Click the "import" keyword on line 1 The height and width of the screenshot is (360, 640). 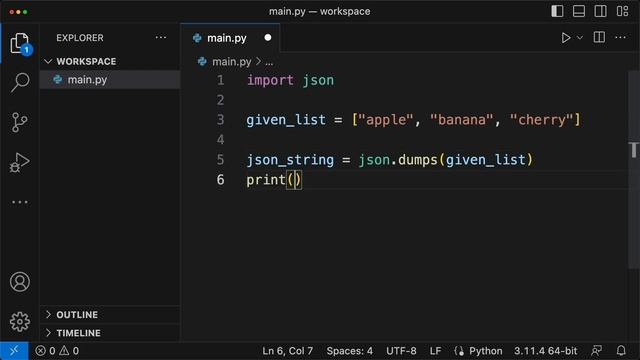click(x=270, y=80)
